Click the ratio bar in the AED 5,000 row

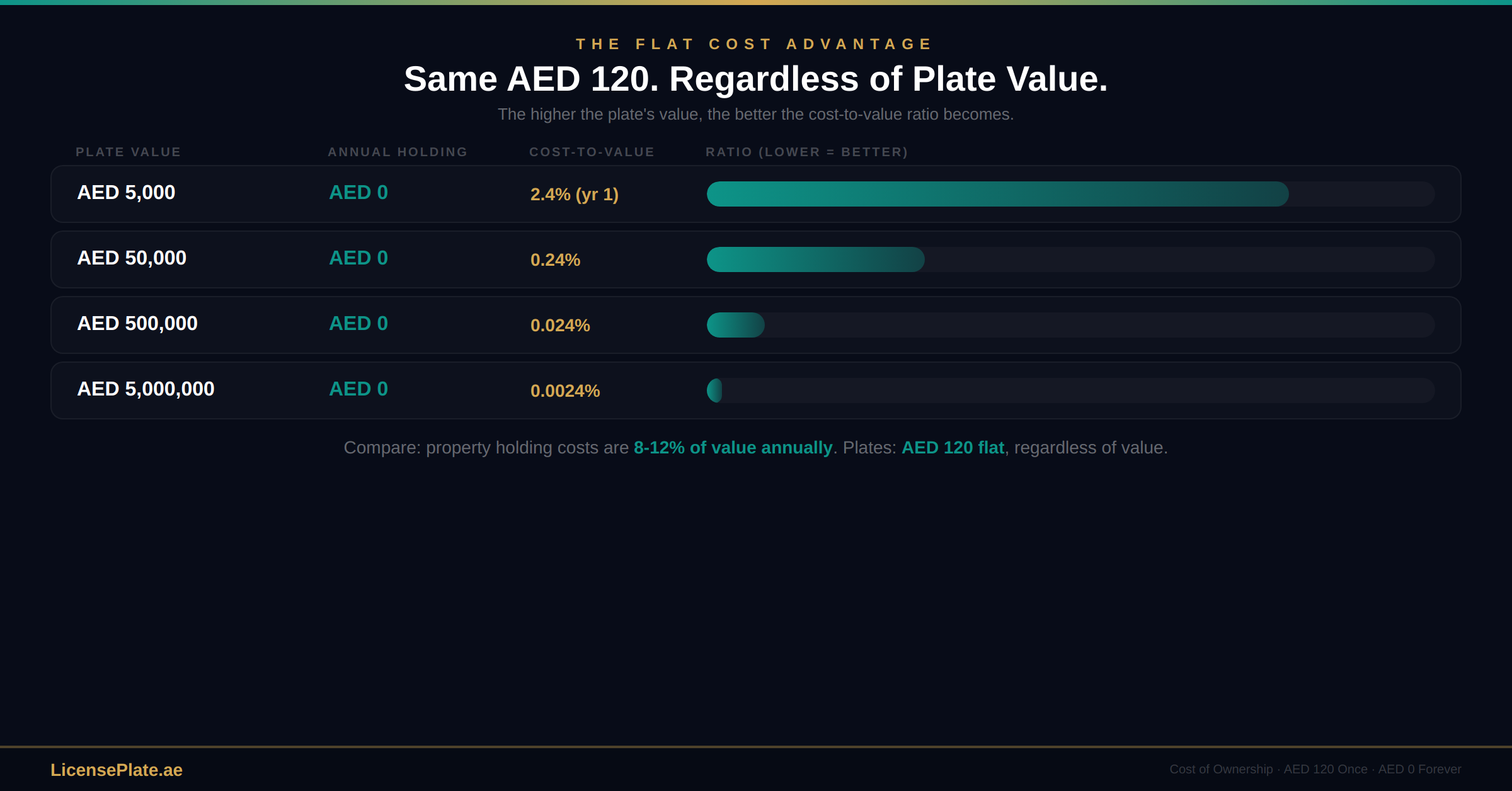pyautogui.click(x=997, y=194)
